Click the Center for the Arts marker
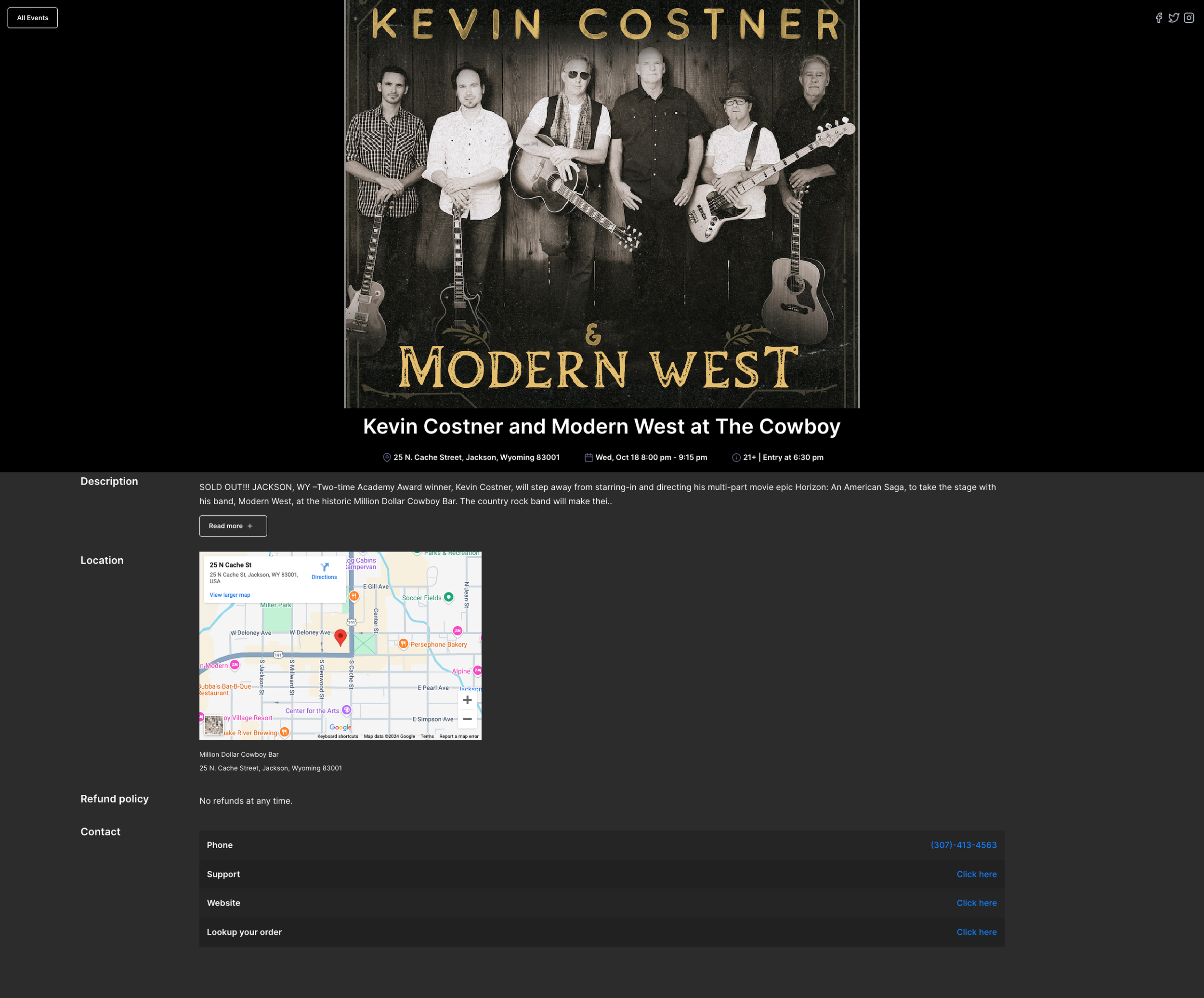1204x998 pixels. tap(346, 710)
